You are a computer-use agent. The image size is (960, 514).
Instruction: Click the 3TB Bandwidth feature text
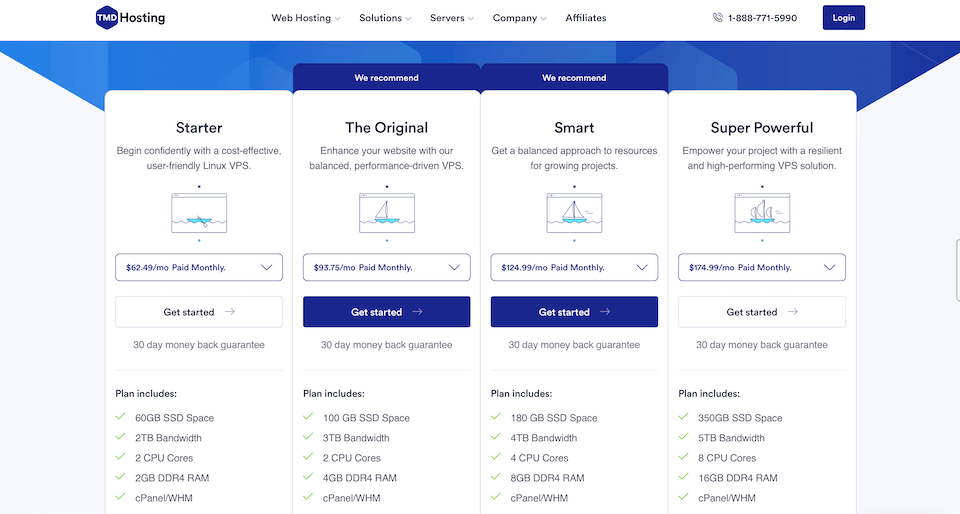pyautogui.click(x=356, y=438)
